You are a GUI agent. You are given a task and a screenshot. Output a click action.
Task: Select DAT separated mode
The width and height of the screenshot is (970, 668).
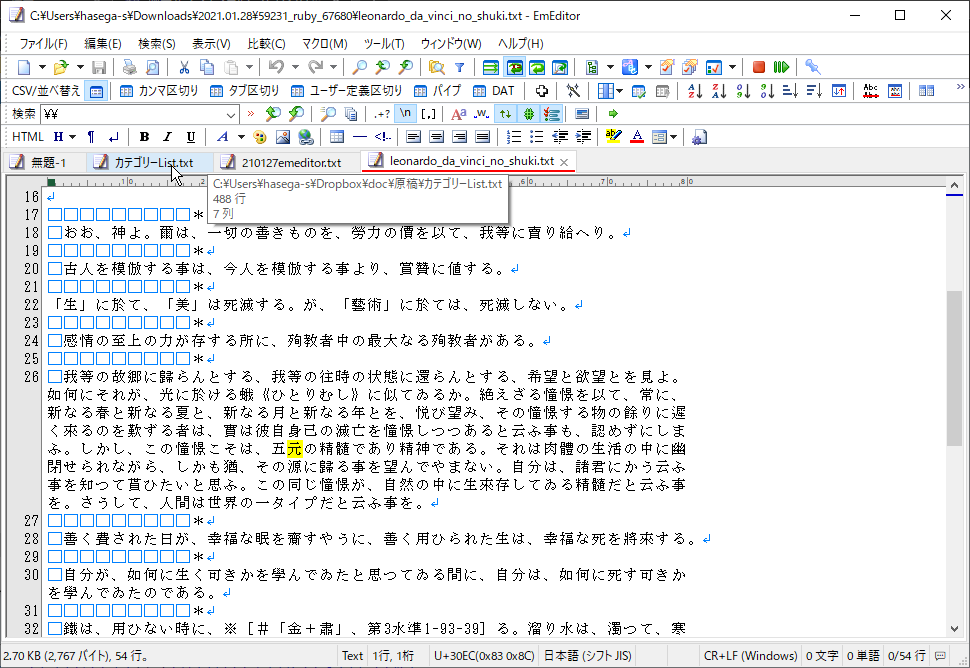(x=494, y=91)
